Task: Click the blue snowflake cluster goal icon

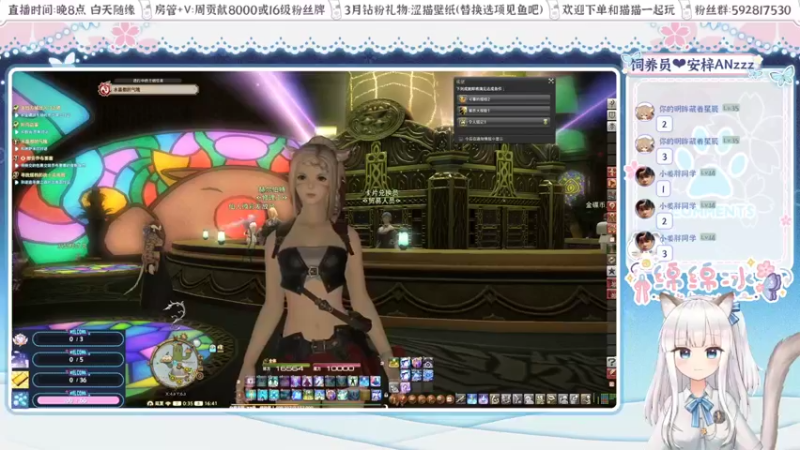Action: pyautogui.click(x=20, y=400)
